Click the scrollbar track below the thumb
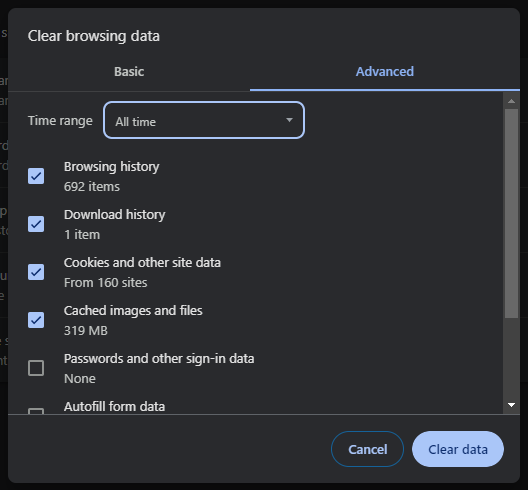The image size is (528, 490). coord(512,358)
